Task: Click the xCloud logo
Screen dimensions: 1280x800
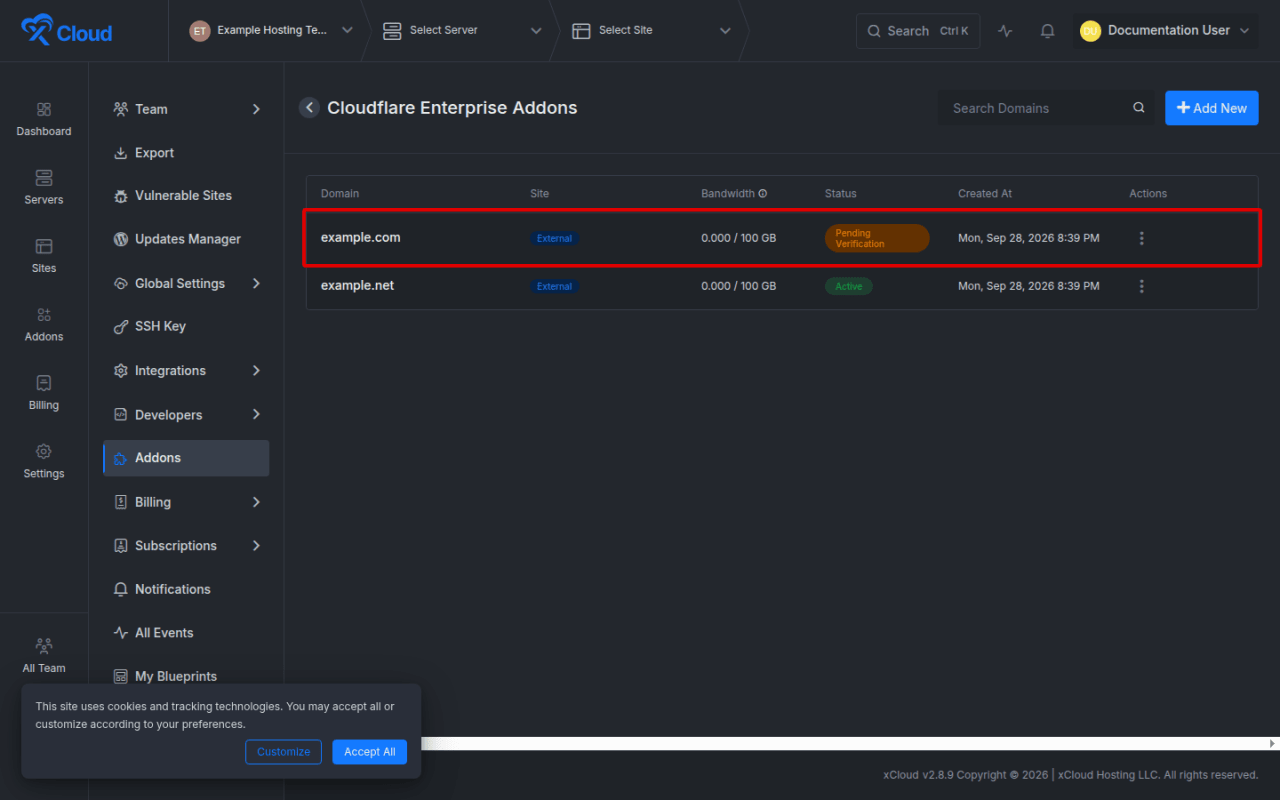Action: tap(67, 31)
